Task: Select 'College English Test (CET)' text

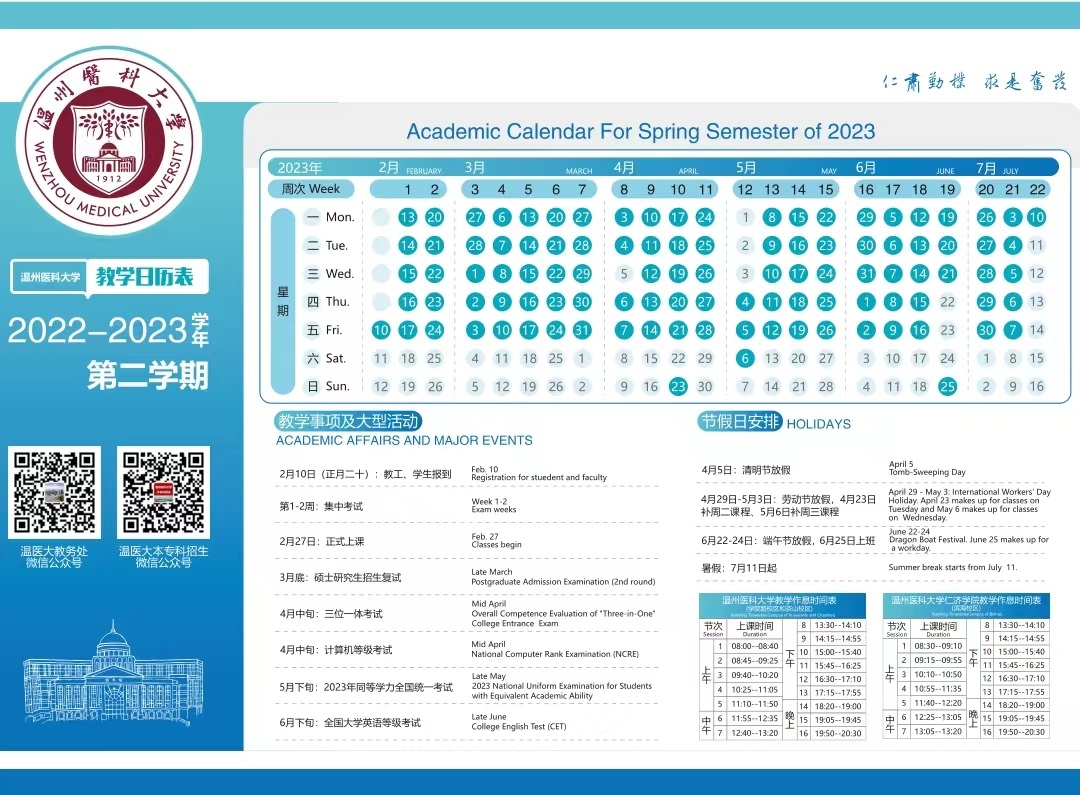Action: 519,726
